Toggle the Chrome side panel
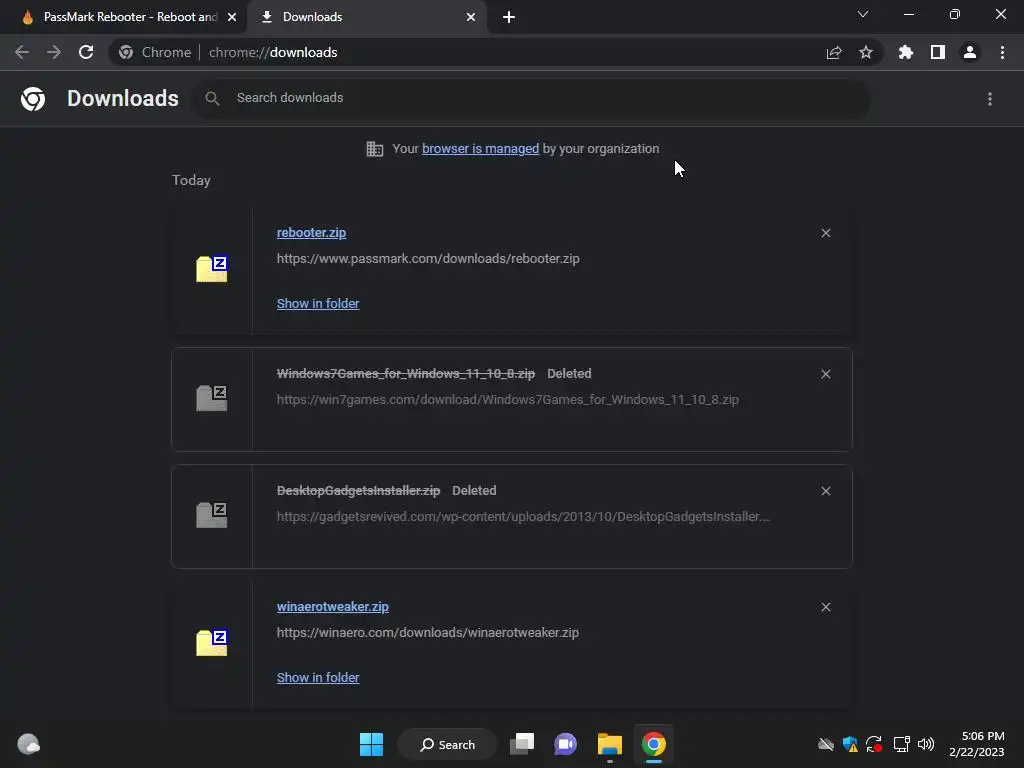Image resolution: width=1024 pixels, height=768 pixels. pos(938,52)
